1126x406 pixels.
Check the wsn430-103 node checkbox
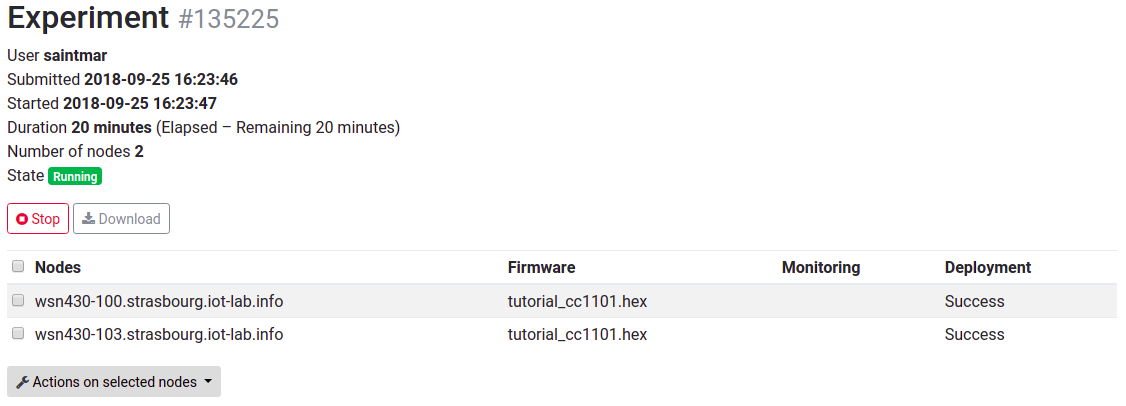17,333
